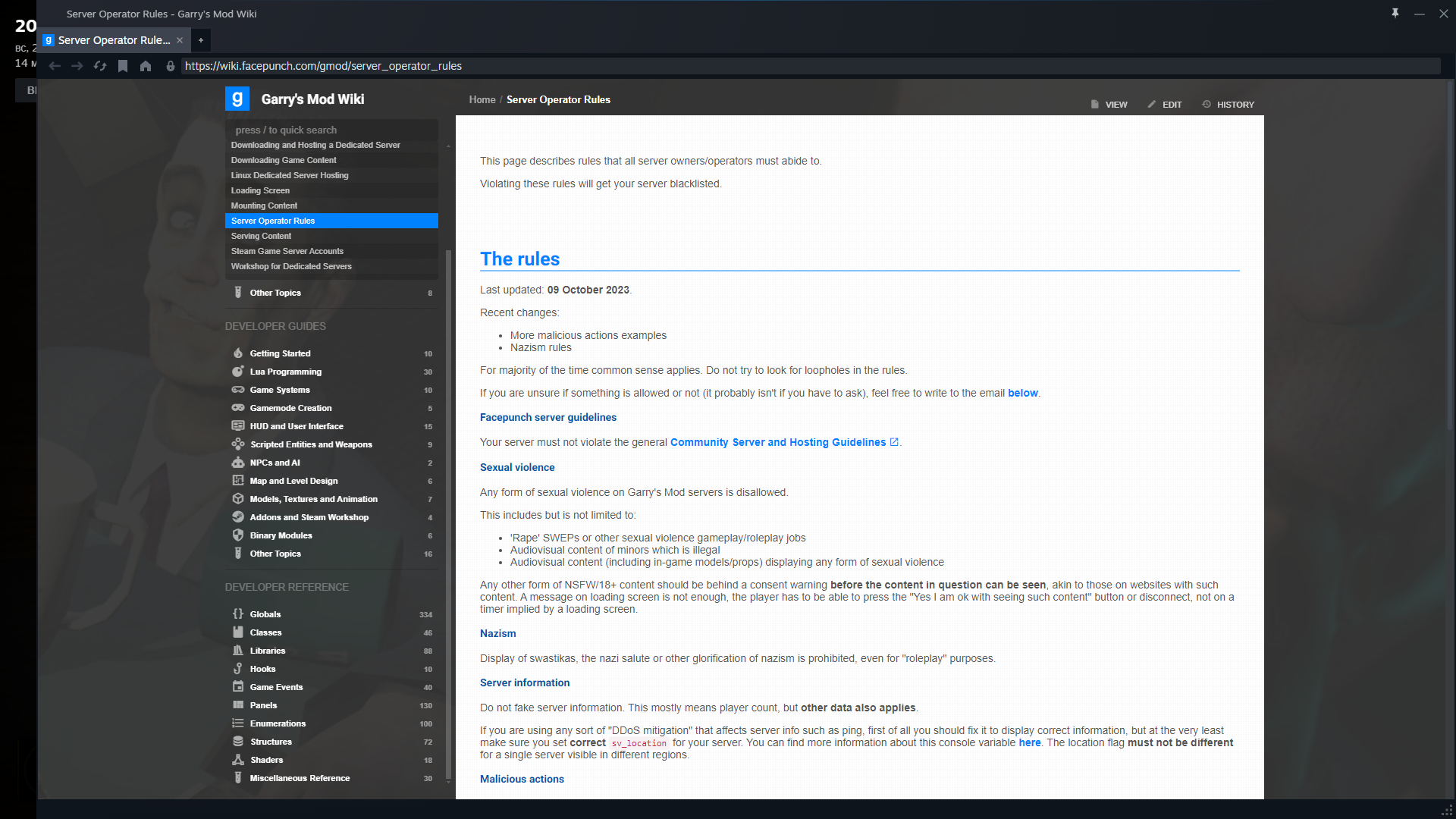Screen dimensions: 1456x819
Task: Click the Addons and Steam Workshop icon
Action: (x=238, y=517)
